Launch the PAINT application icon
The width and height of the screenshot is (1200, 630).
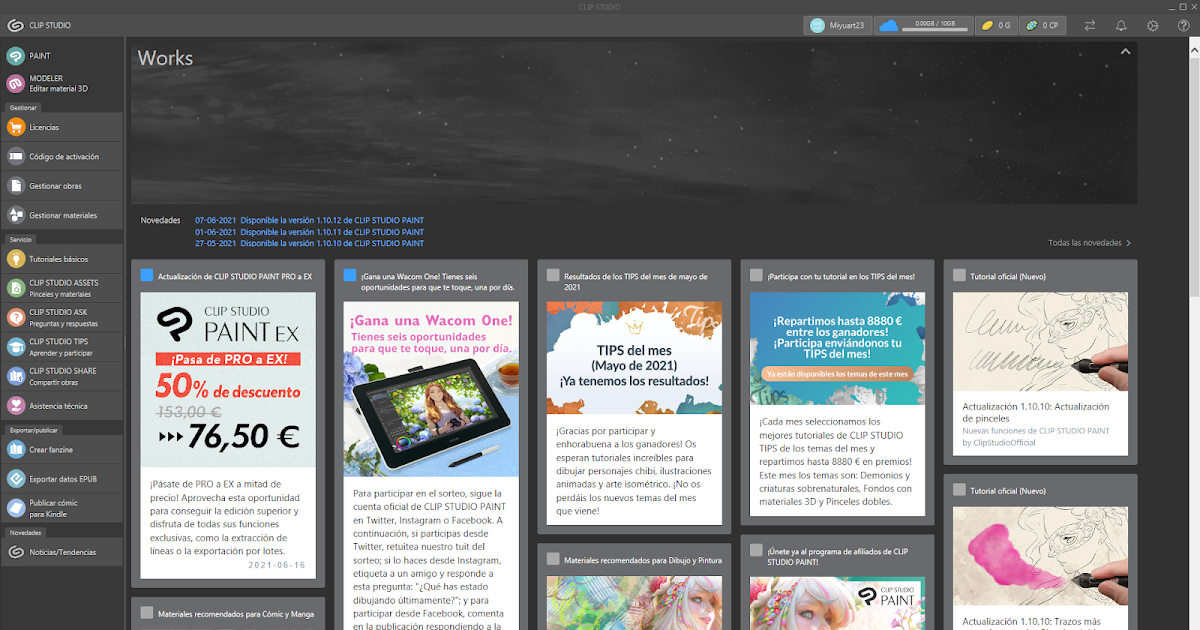click(15, 56)
